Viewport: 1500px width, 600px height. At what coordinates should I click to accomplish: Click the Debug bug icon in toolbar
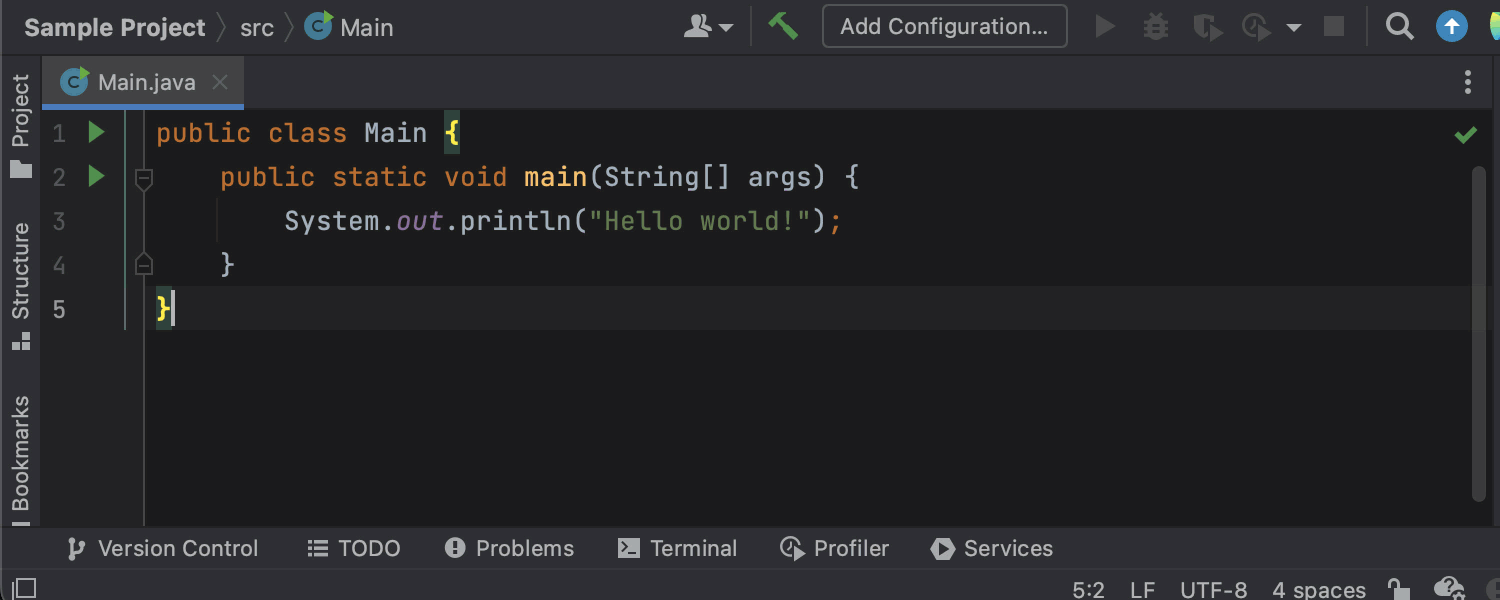pos(1156,27)
